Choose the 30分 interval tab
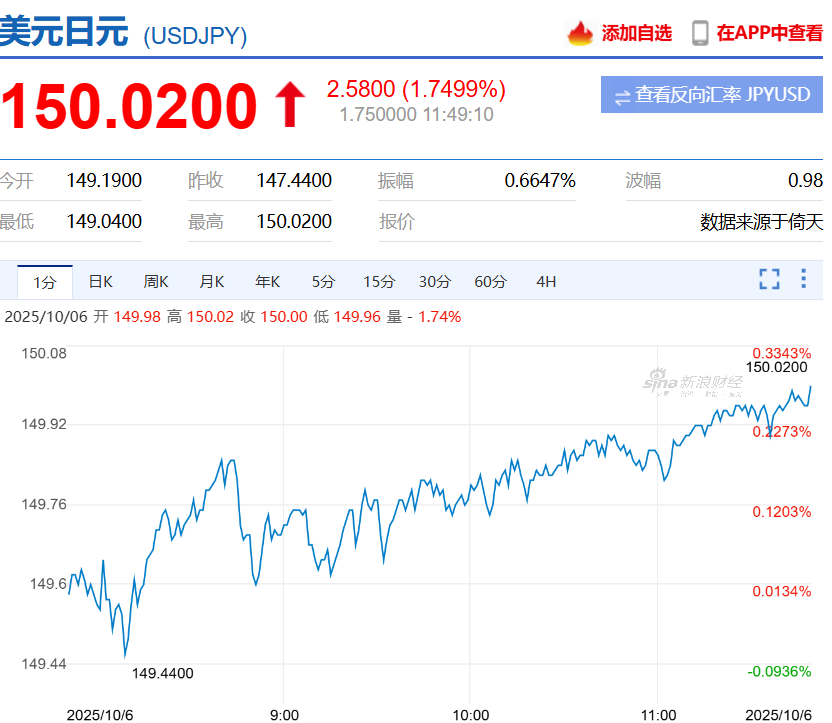 [434, 282]
